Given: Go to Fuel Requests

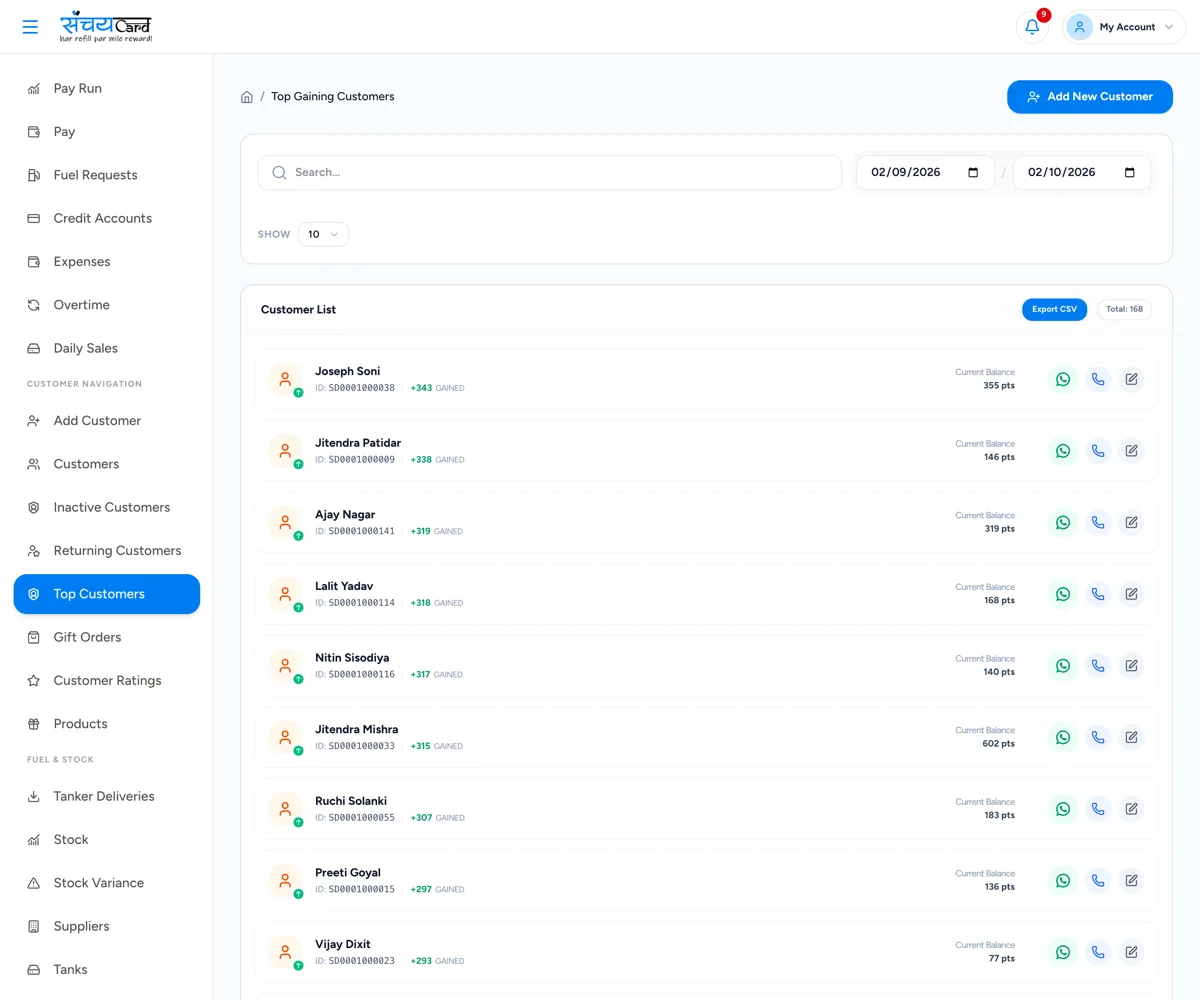Looking at the screenshot, I should (x=107, y=175).
